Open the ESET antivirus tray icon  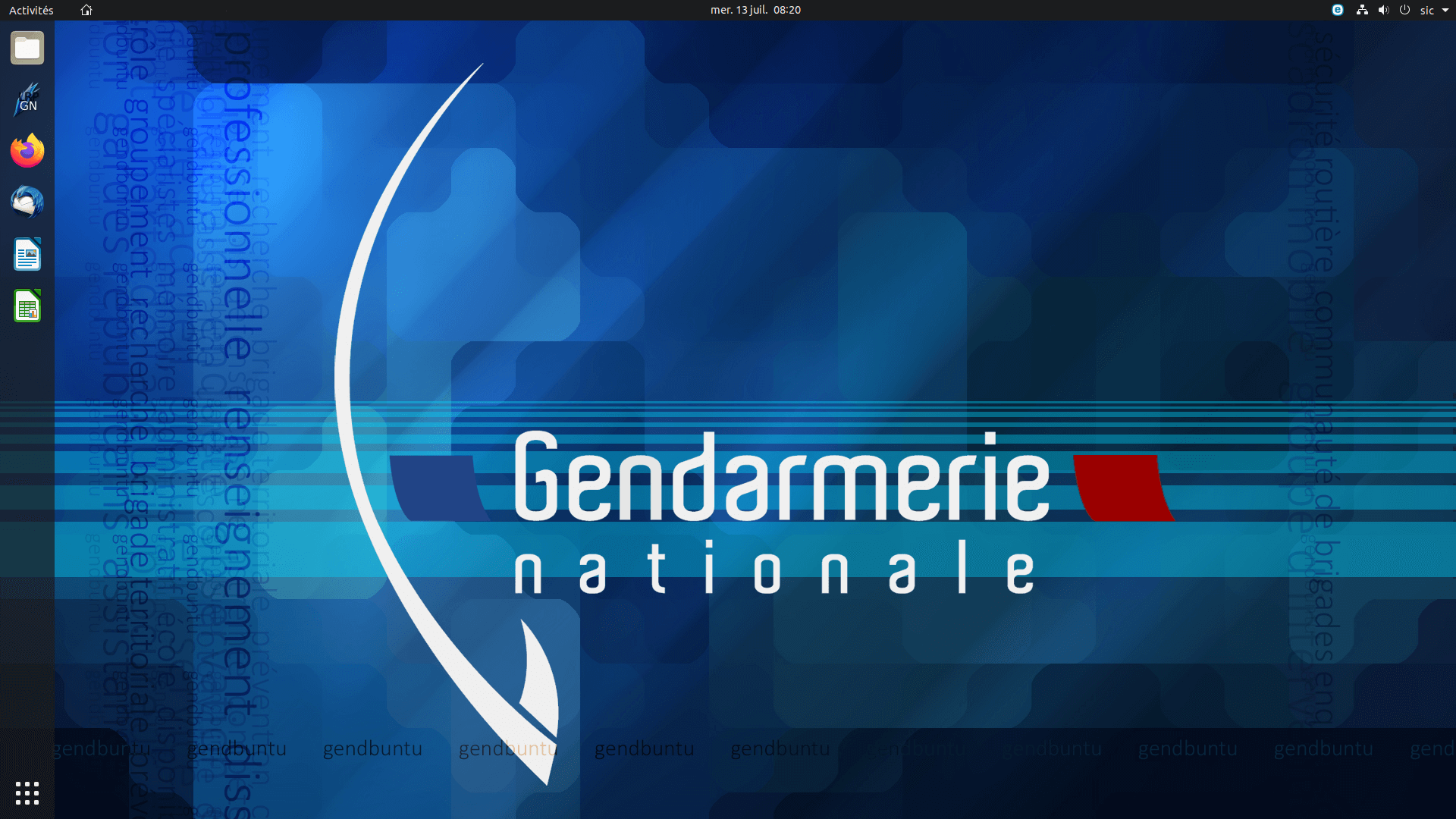click(1337, 10)
